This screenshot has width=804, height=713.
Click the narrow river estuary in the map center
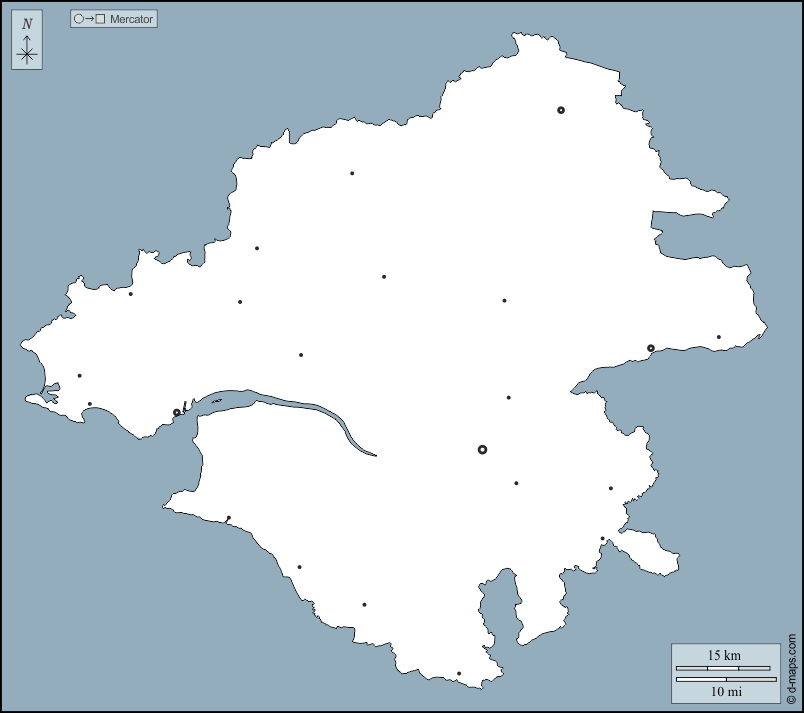[300, 407]
